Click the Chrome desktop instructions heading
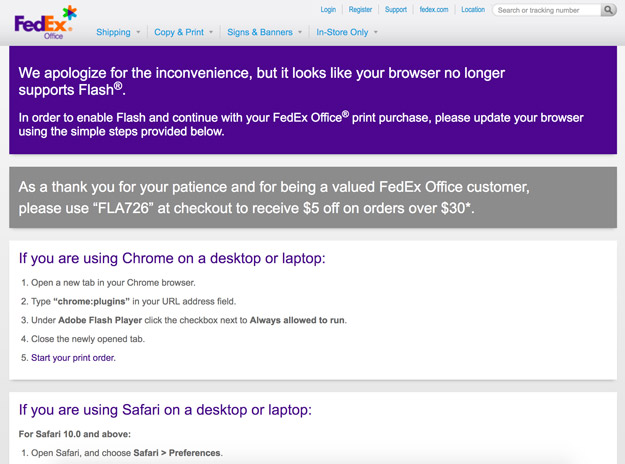The image size is (625, 464). point(172,258)
